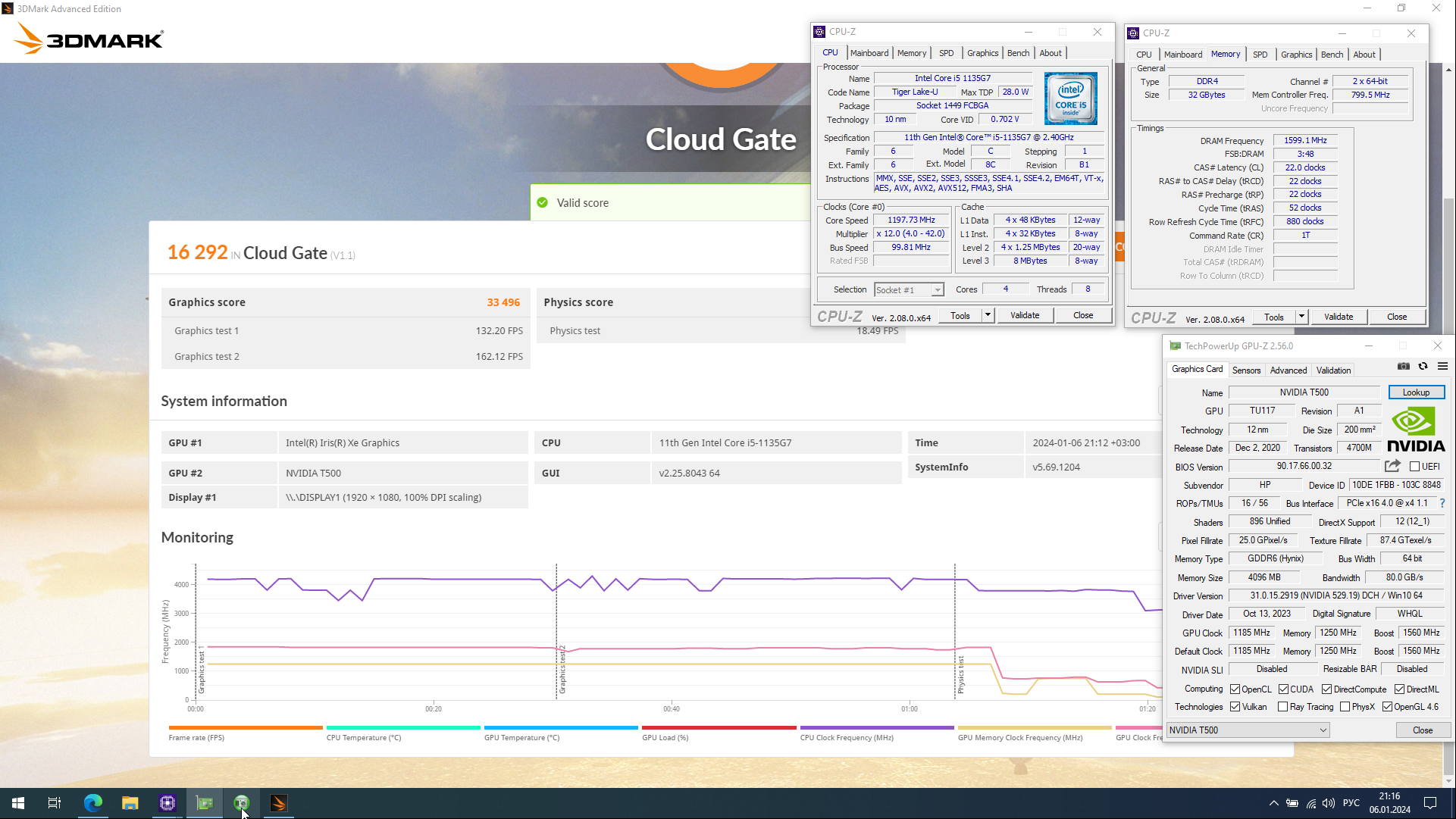This screenshot has width=1456, height=819.
Task: Toggle the OpenGL 4.6 checkbox
Action: [1387, 707]
